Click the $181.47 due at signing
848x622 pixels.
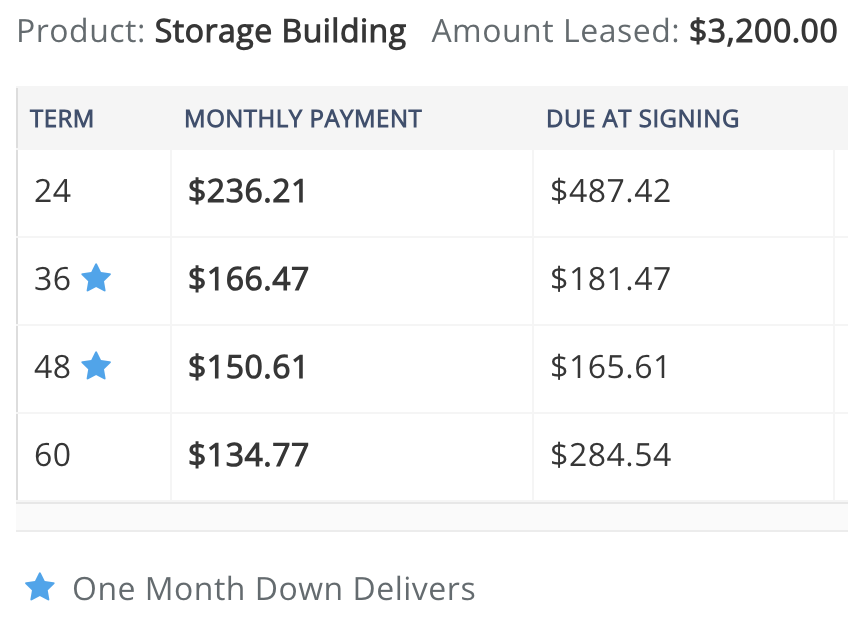tap(610, 279)
